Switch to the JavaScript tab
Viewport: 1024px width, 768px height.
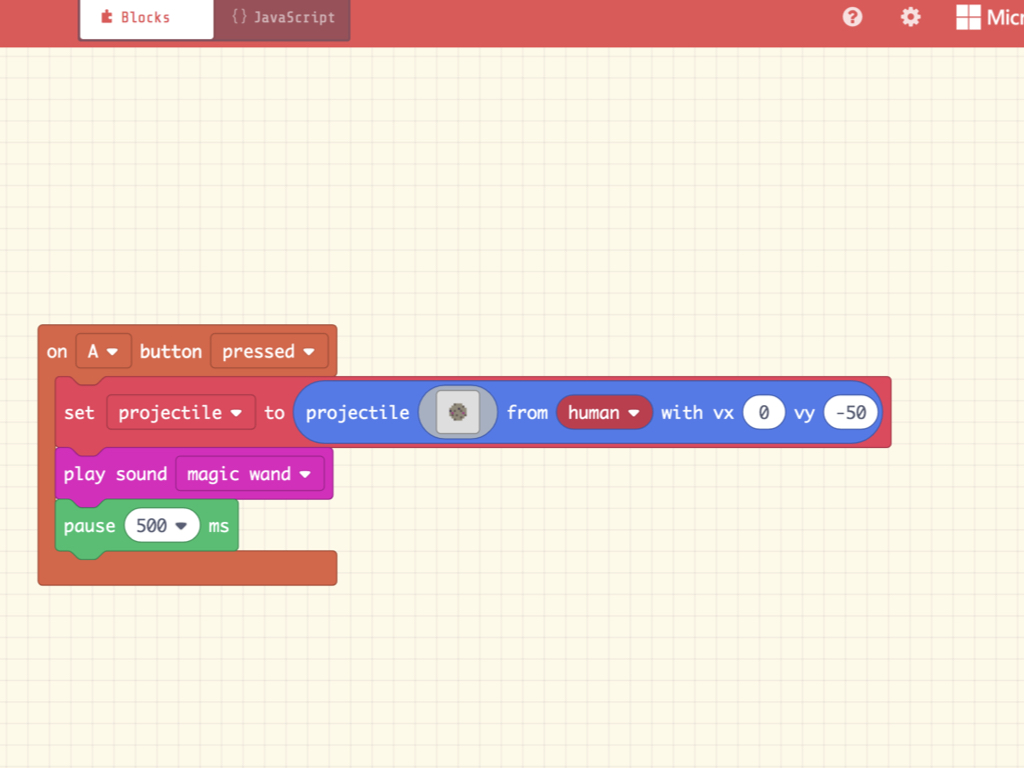282,18
